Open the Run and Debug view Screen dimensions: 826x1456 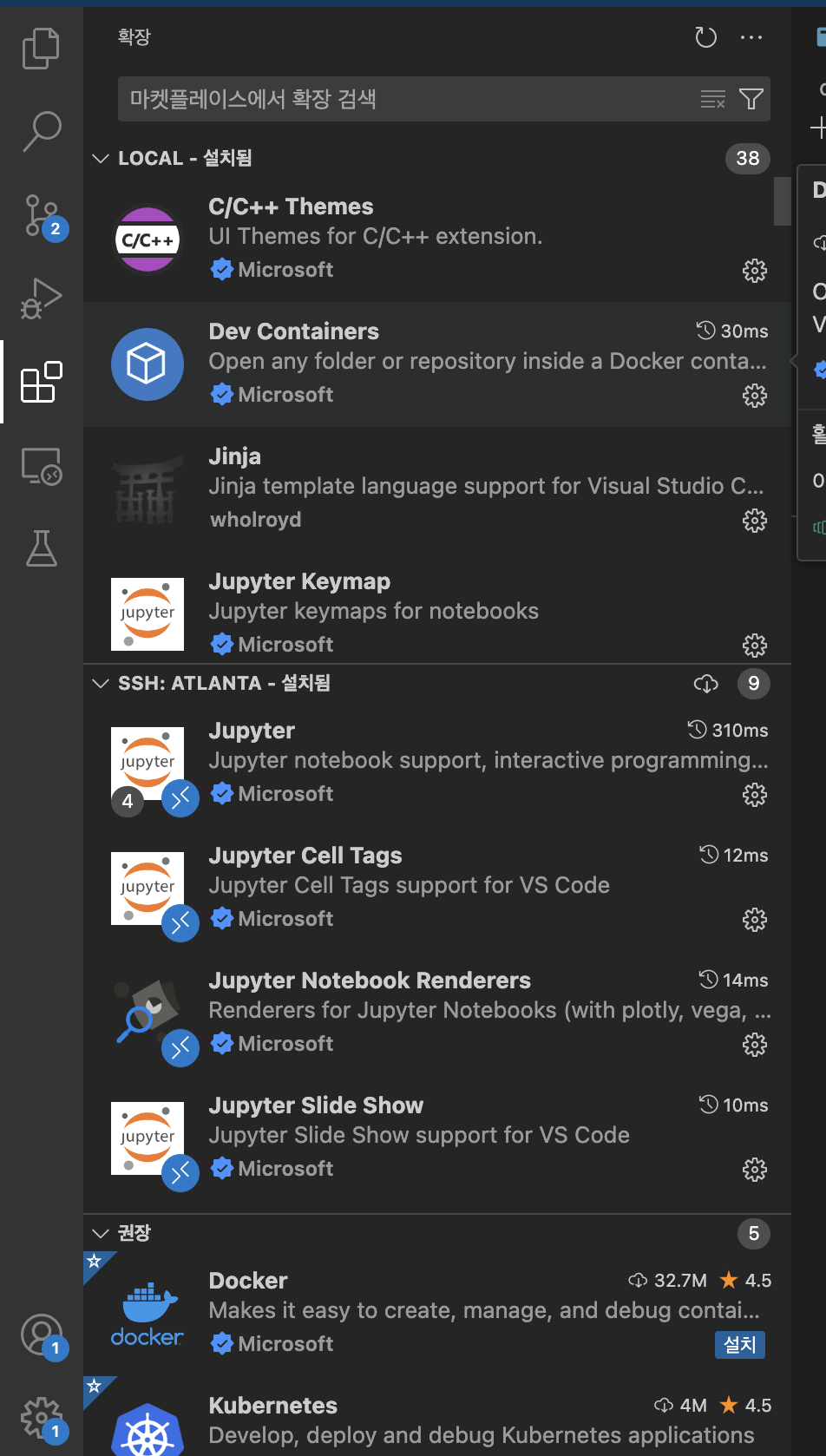(x=41, y=298)
